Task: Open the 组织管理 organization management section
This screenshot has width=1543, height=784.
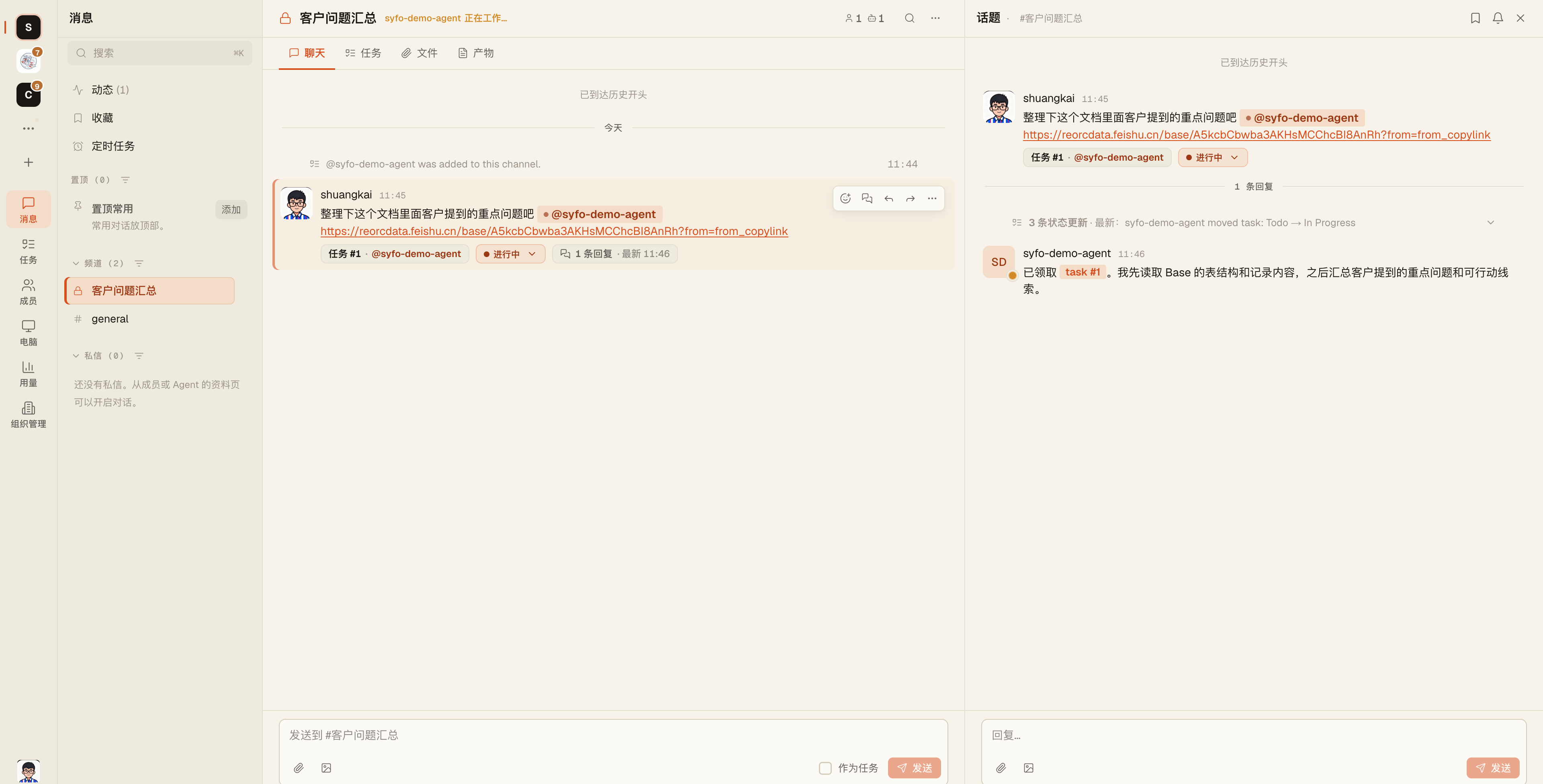Action: pos(28,415)
